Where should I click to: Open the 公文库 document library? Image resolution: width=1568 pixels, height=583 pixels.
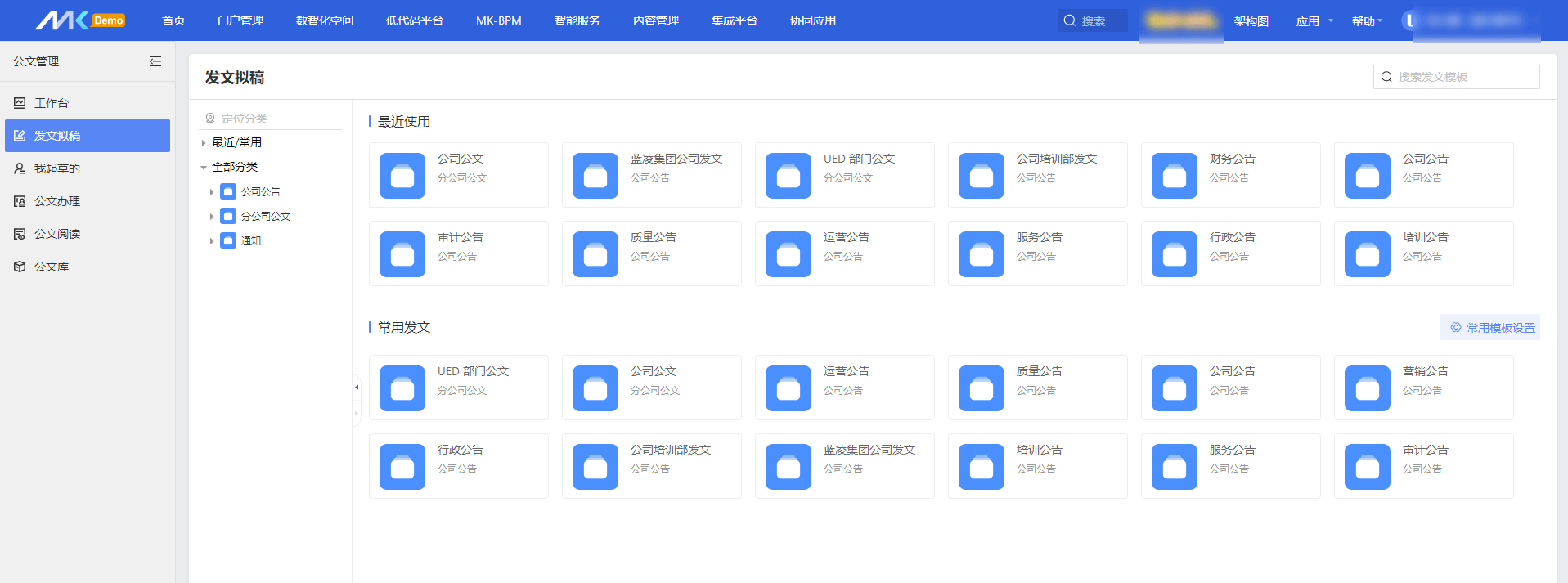[x=51, y=267]
